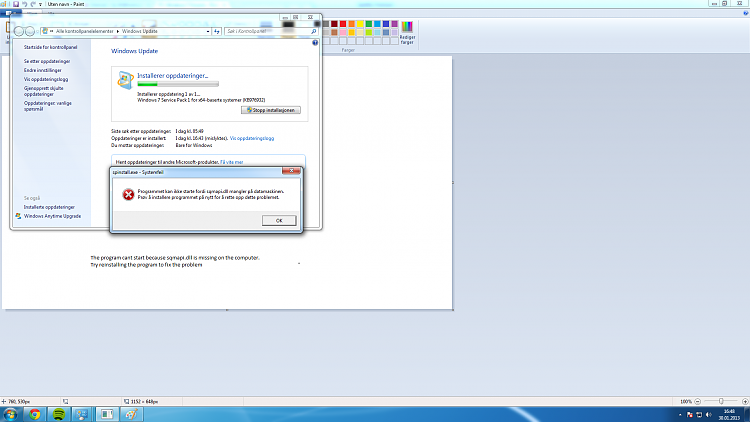Viewport: 750px width, 422px height.
Task: Click the Undo arrow in Paint's title bar
Action: pyautogui.click(x=24, y=4)
